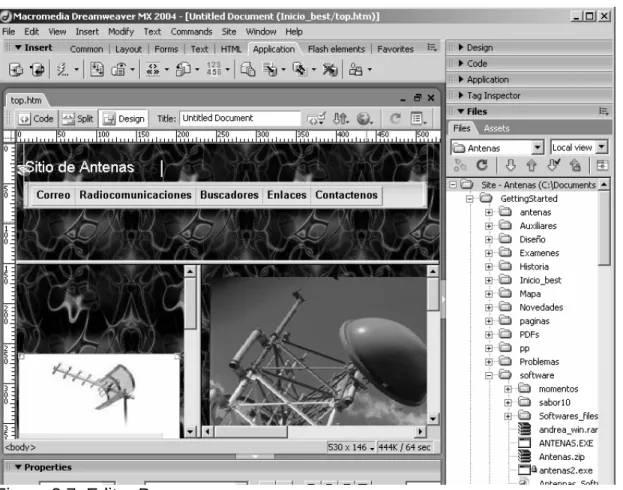
Task: Open the Local view dropdown
Action: 602,147
